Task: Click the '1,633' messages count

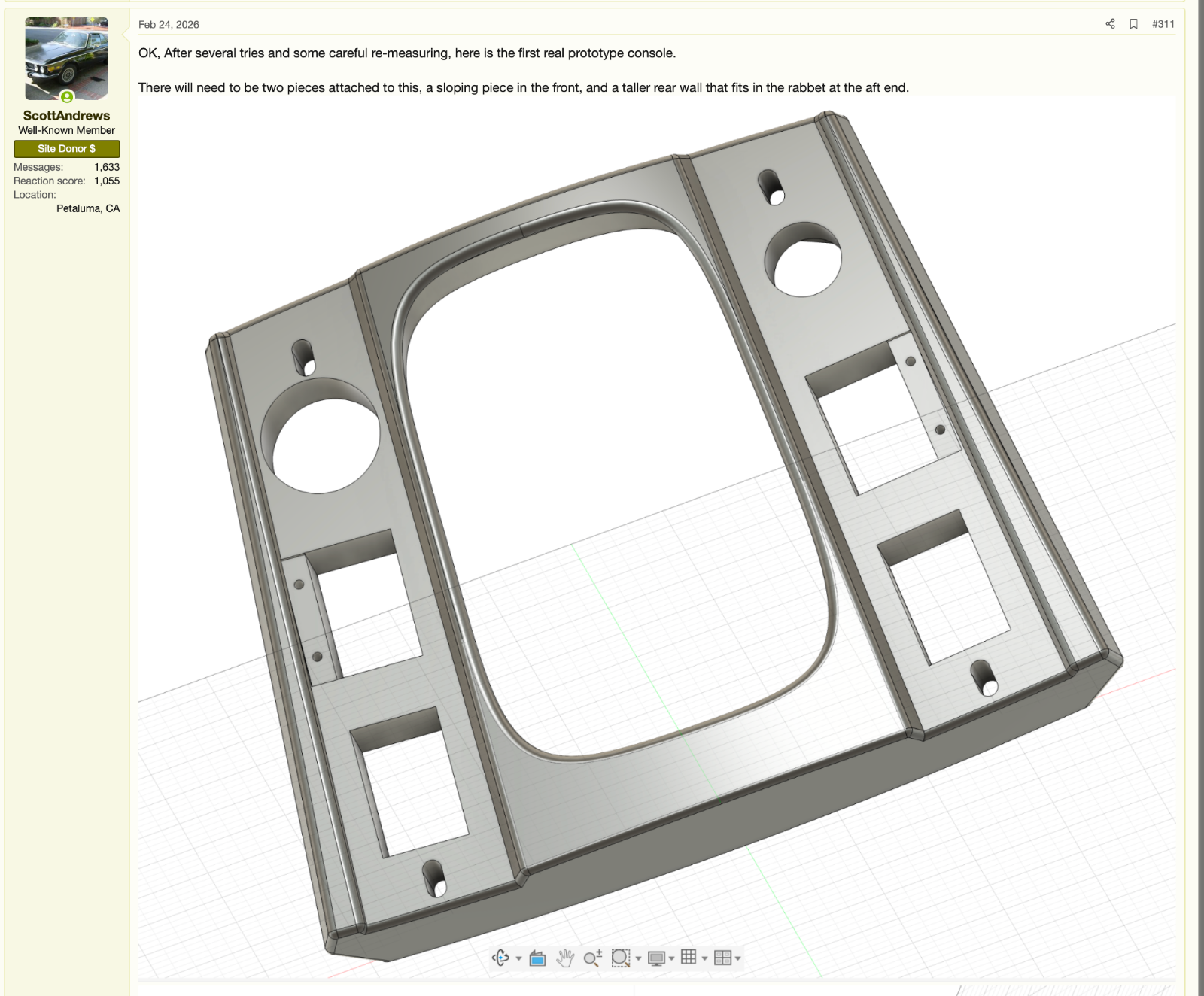Action: [x=107, y=167]
